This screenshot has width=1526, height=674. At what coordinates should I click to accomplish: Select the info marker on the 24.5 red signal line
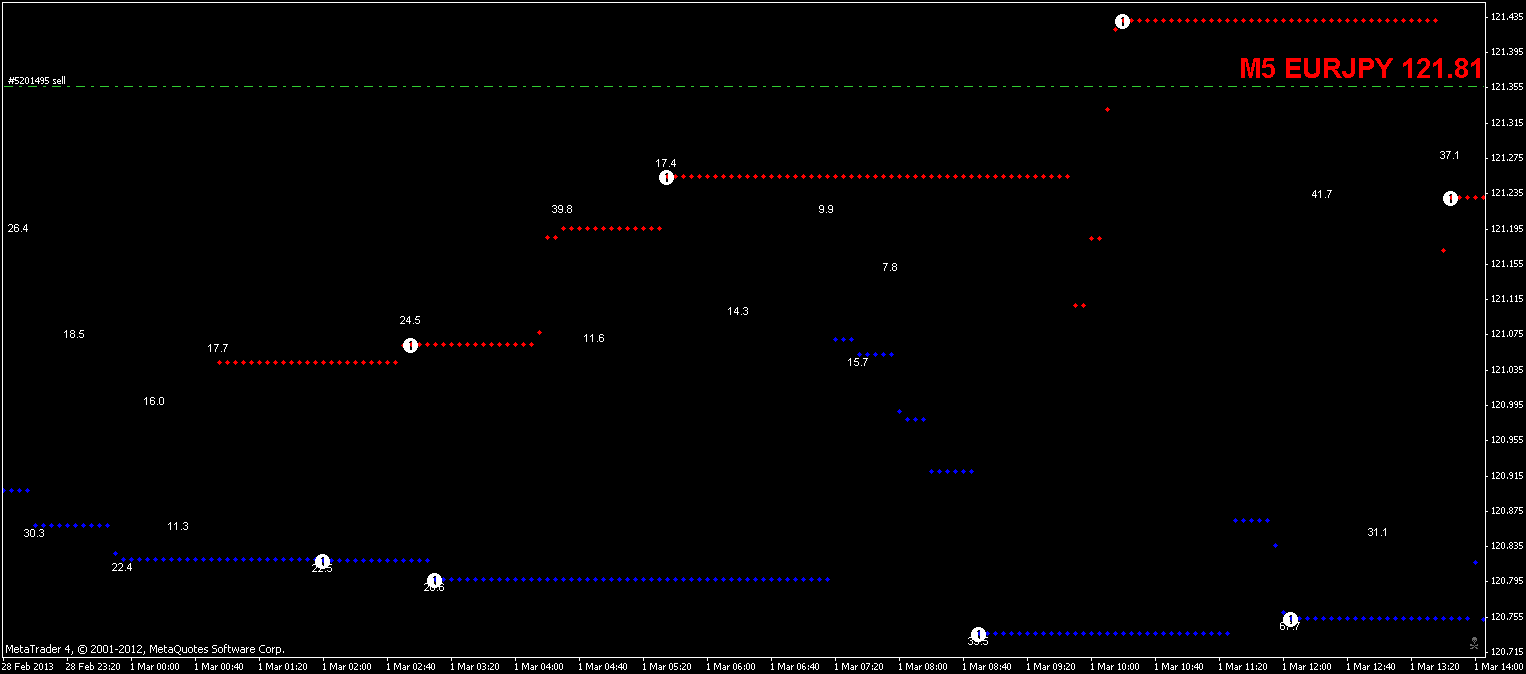(x=410, y=345)
